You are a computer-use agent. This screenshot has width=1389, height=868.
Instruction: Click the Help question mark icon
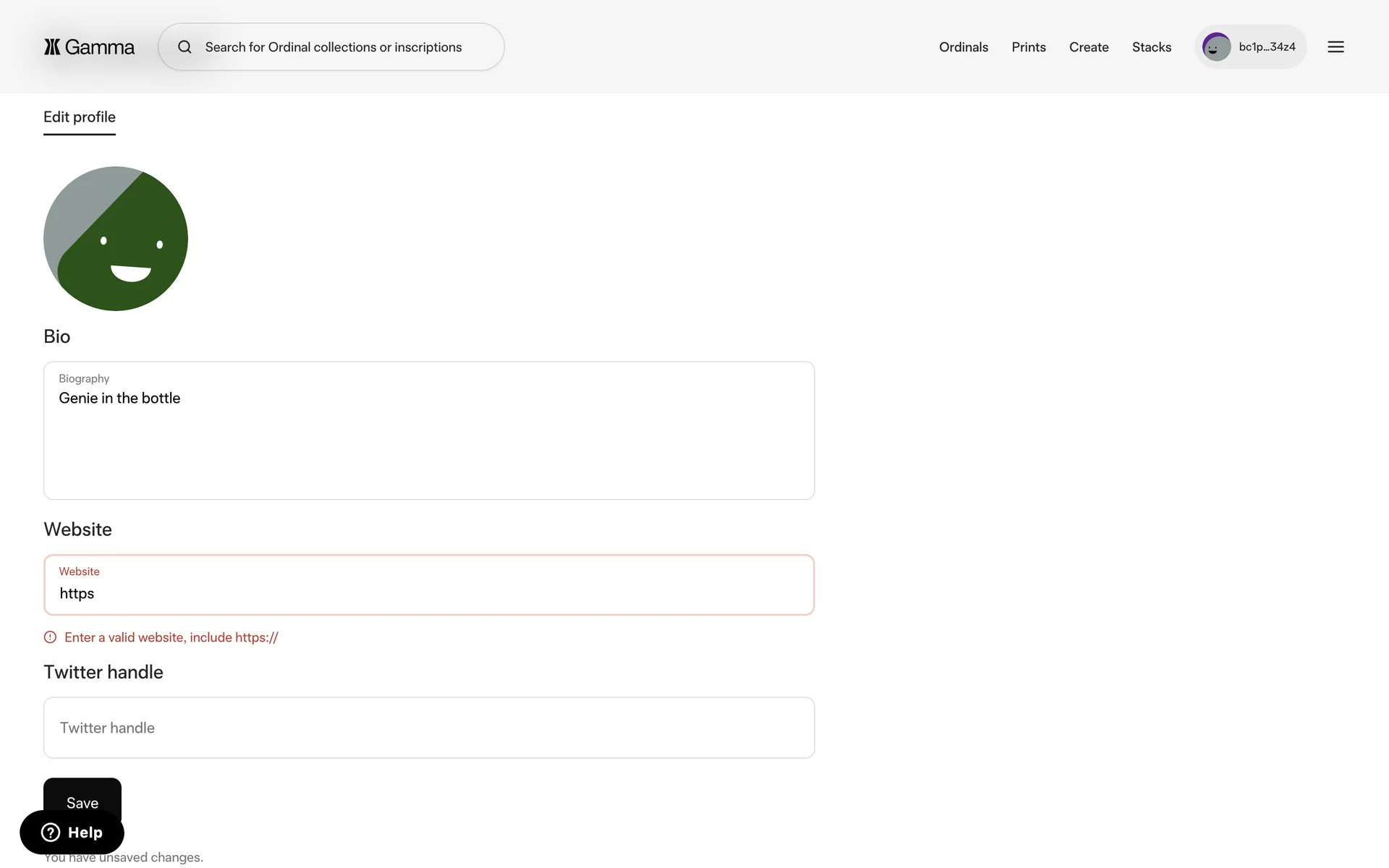(x=51, y=833)
